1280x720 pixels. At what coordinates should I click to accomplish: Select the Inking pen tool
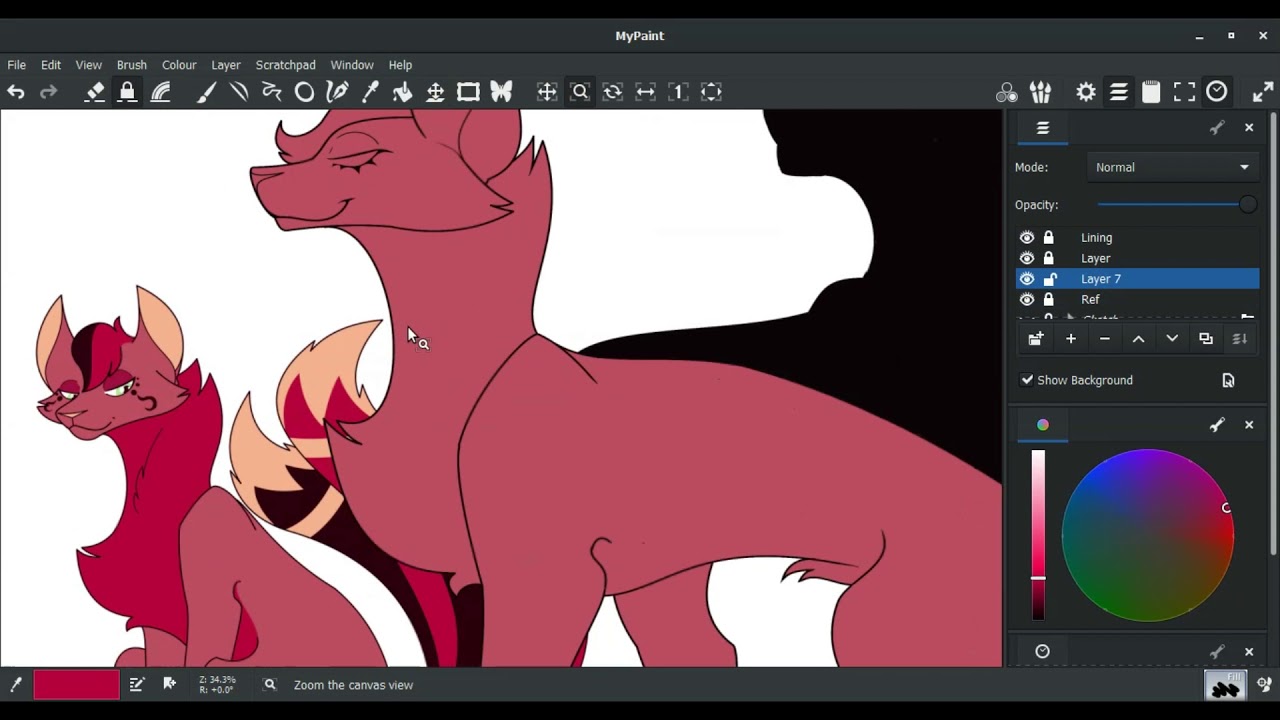(x=337, y=92)
